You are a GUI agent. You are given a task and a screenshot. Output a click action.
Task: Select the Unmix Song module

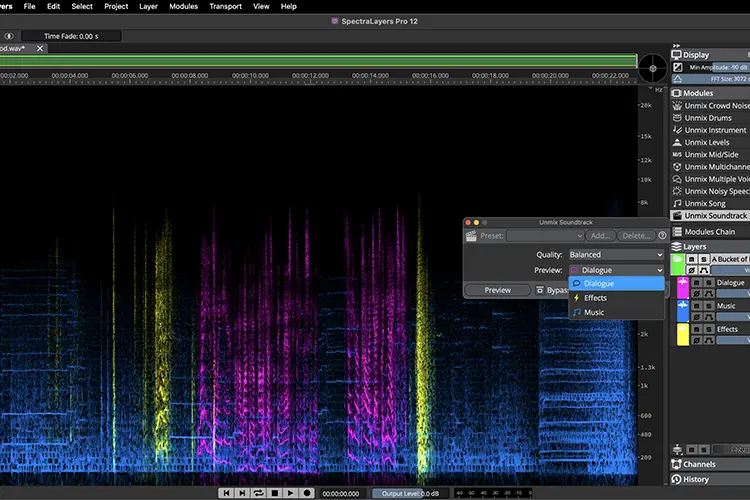click(710, 203)
